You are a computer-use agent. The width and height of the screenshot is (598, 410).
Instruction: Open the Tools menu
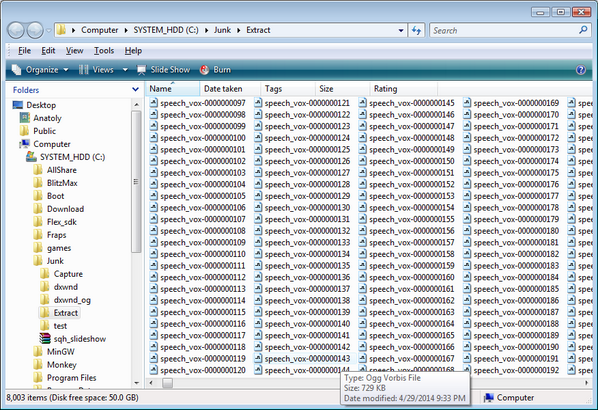click(104, 51)
